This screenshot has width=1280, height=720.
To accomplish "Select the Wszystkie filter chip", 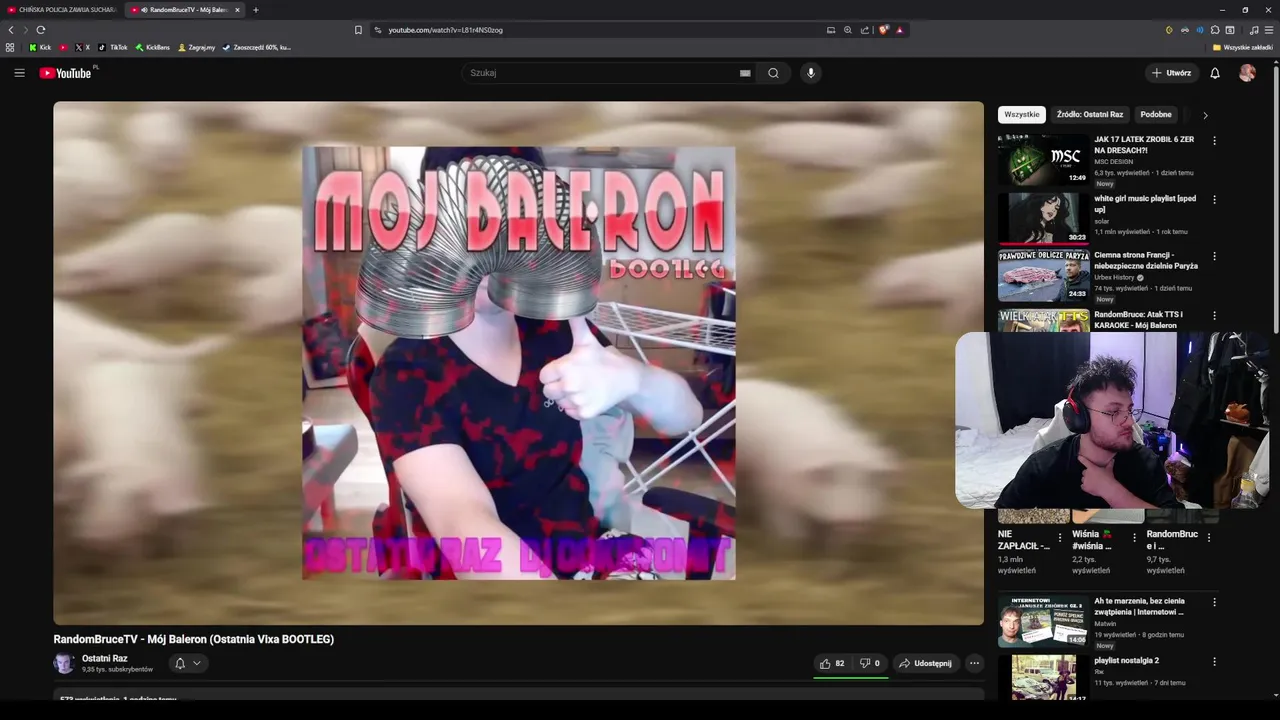I will click(1022, 114).
